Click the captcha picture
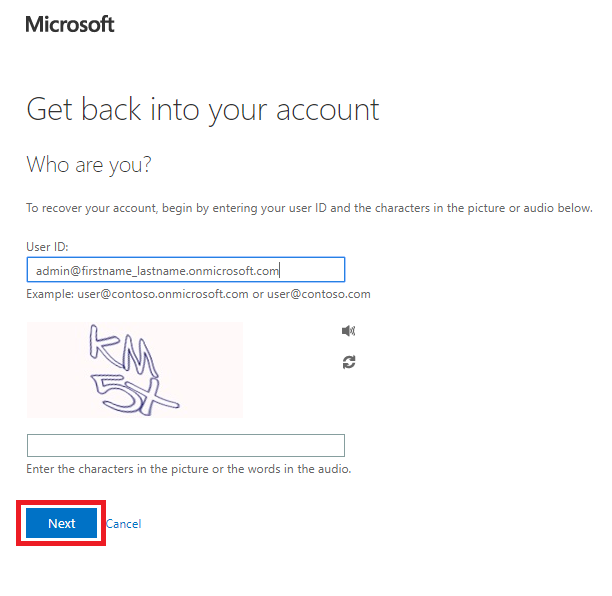612x596 pixels. tap(135, 370)
